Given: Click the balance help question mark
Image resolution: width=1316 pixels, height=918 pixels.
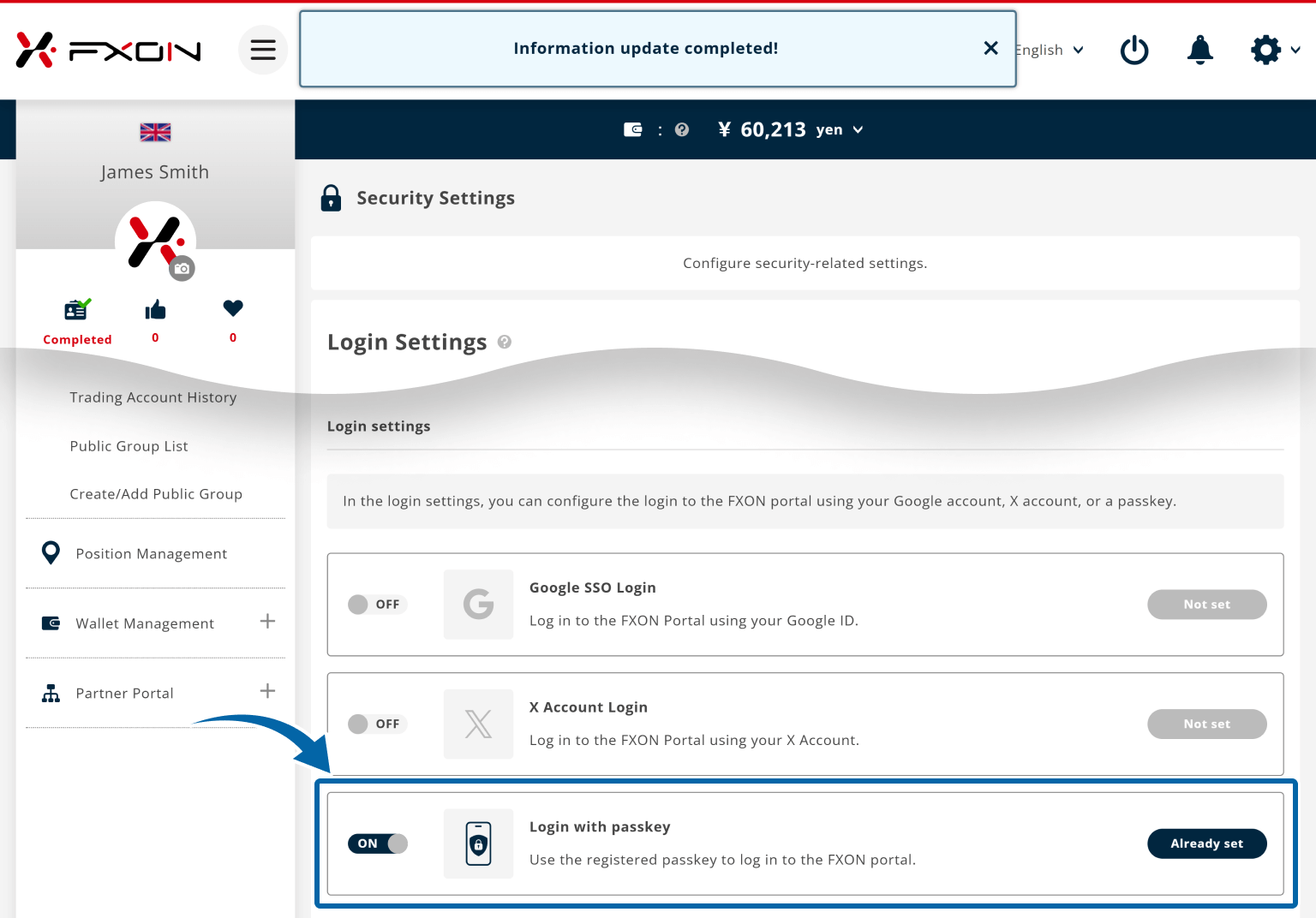Looking at the screenshot, I should 682,129.
